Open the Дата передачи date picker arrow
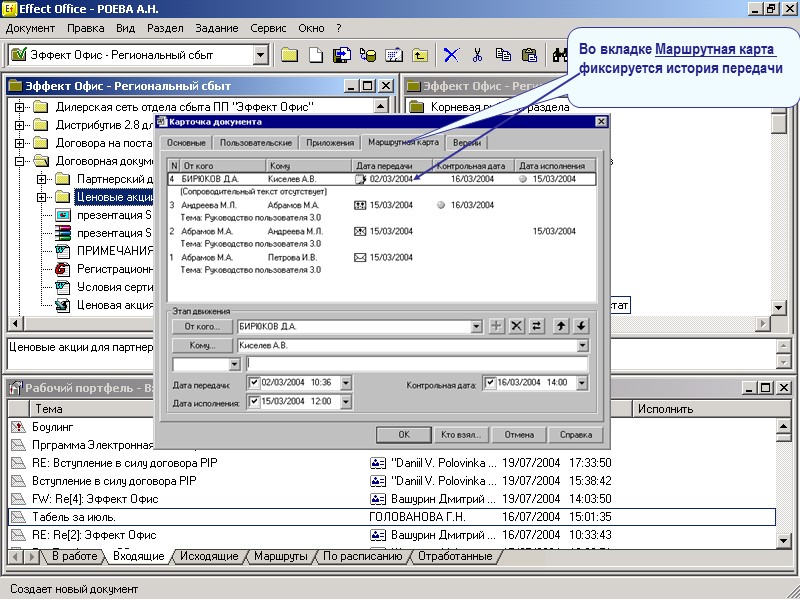Image resolution: width=800 pixels, height=600 pixels. [x=345, y=383]
